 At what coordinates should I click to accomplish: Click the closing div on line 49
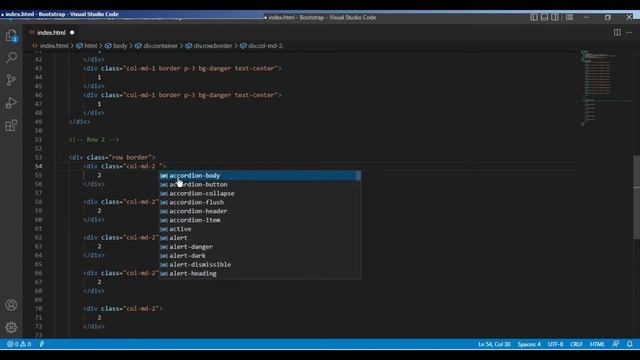click(80, 122)
